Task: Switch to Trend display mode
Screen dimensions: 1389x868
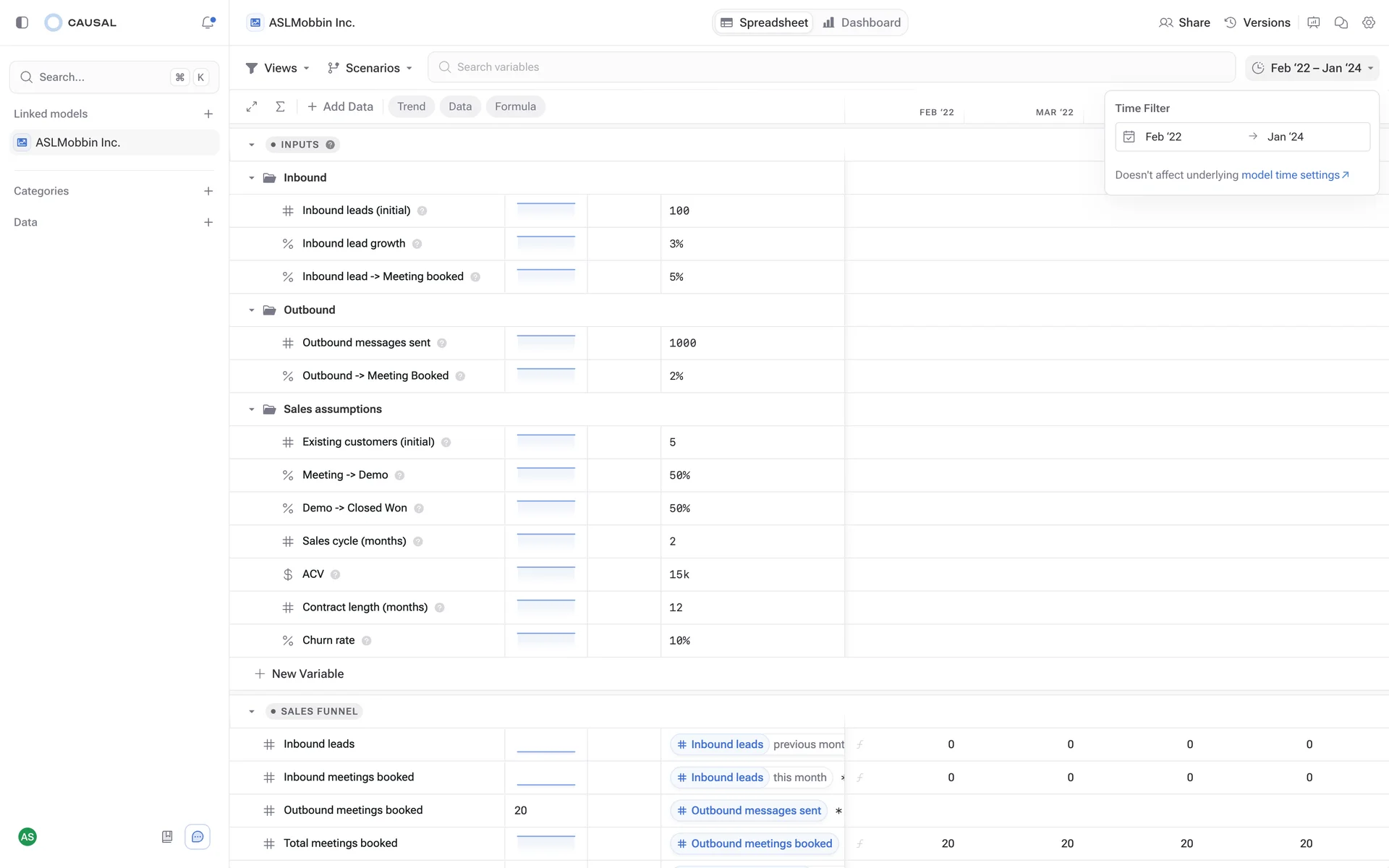Action: [411, 106]
